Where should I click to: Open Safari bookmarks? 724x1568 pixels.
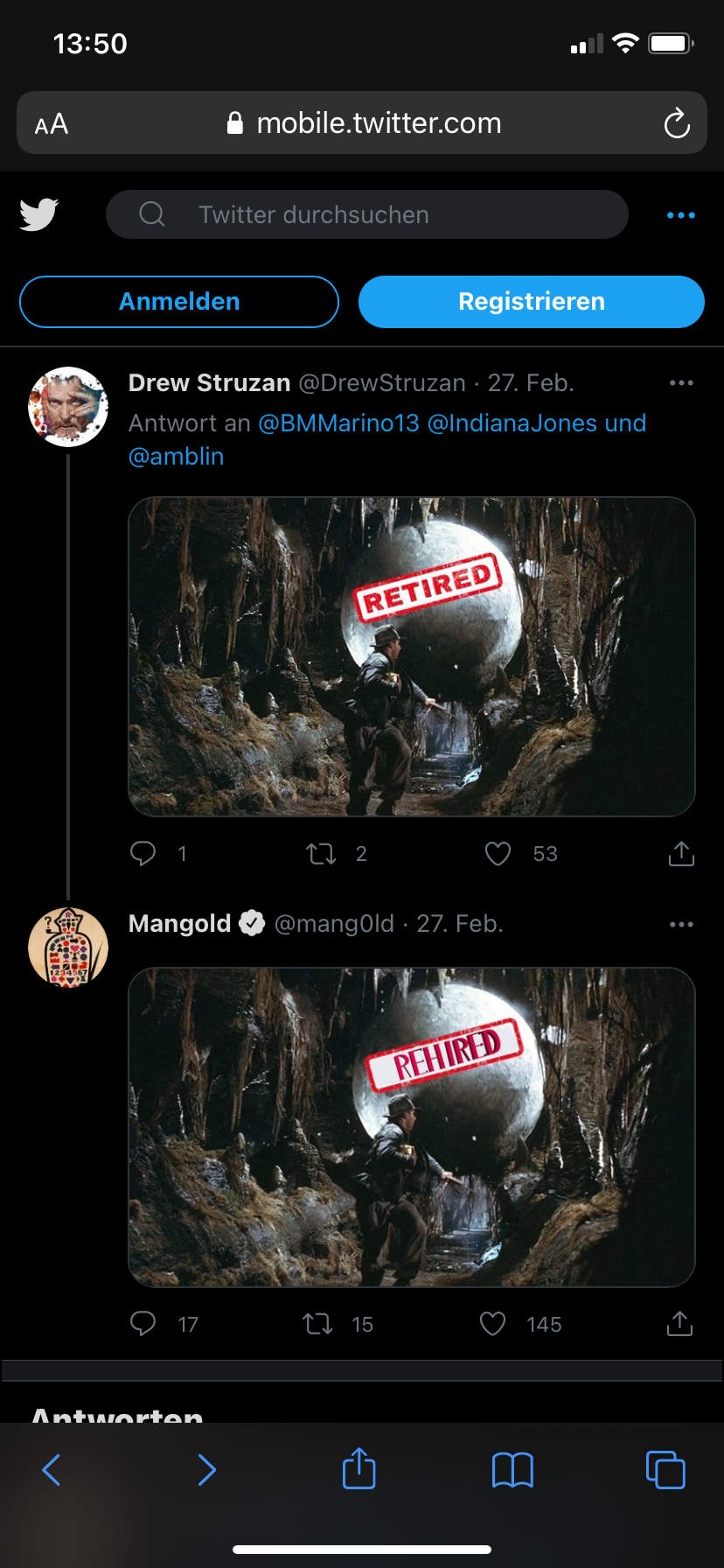tap(512, 1470)
